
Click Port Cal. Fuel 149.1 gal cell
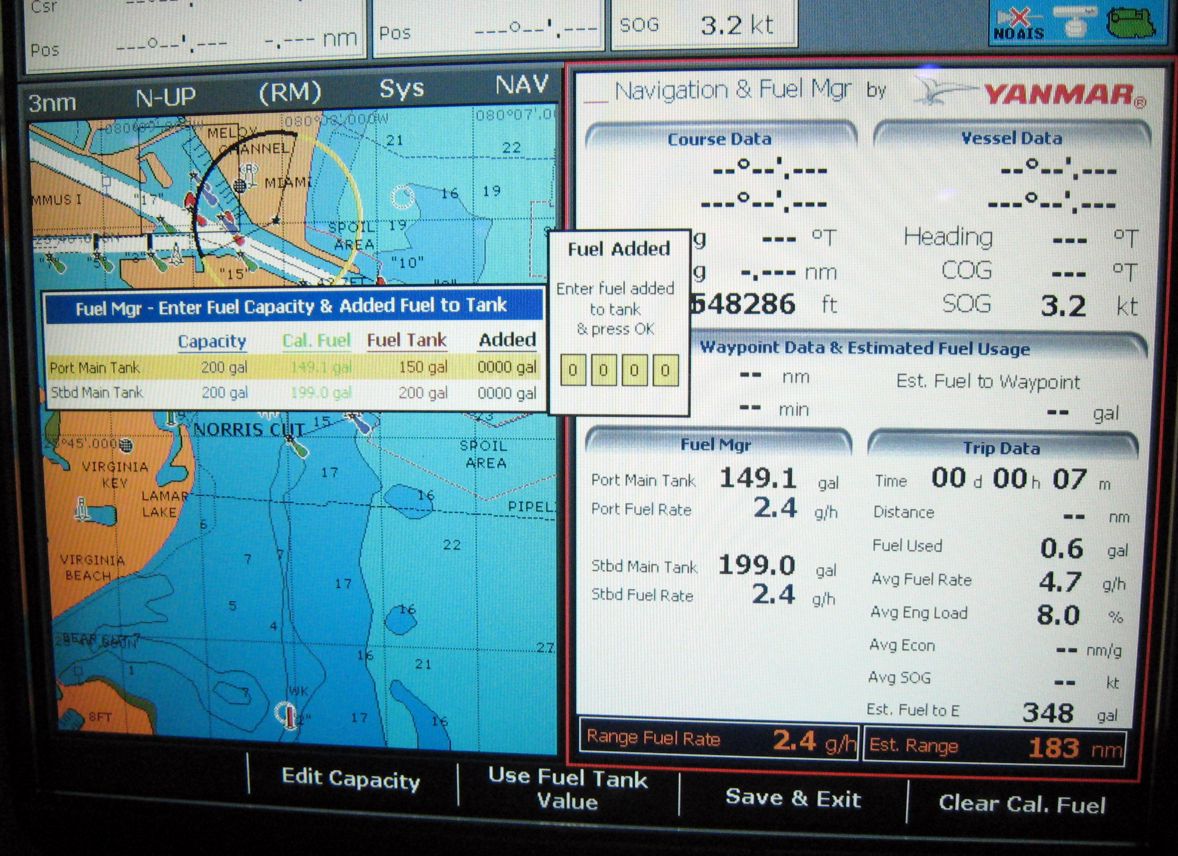321,368
